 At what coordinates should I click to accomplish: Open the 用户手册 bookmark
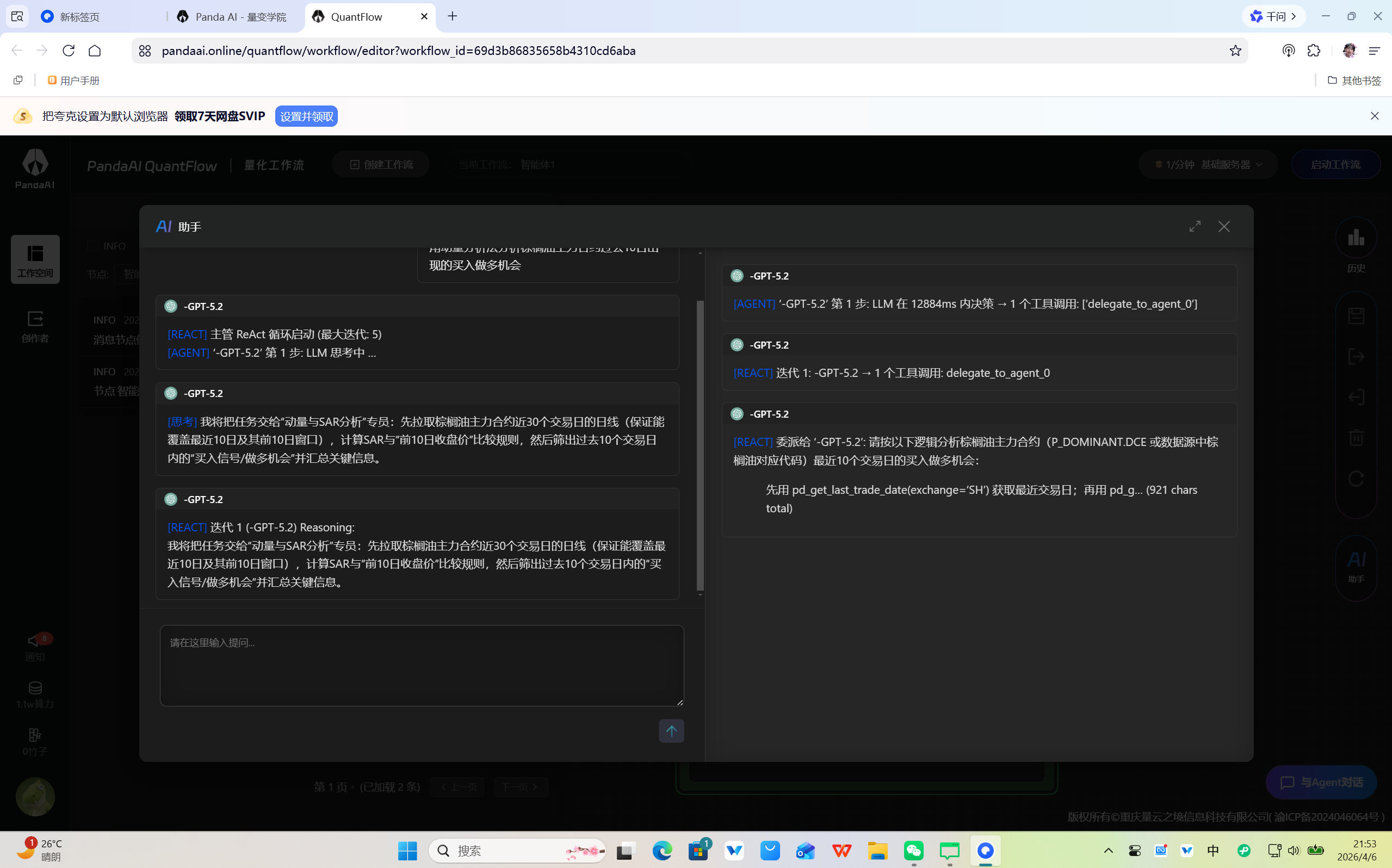tap(73, 80)
